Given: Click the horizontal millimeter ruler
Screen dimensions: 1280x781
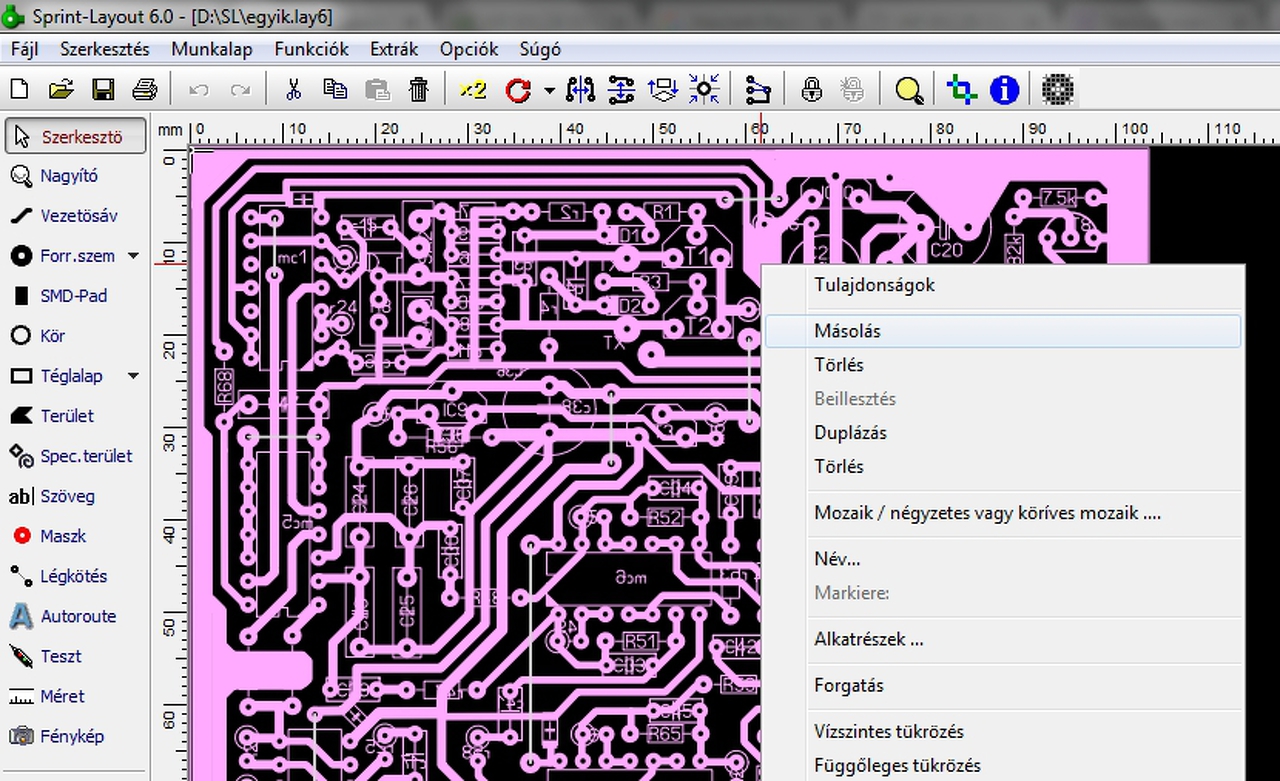Looking at the screenshot, I should [x=735, y=130].
